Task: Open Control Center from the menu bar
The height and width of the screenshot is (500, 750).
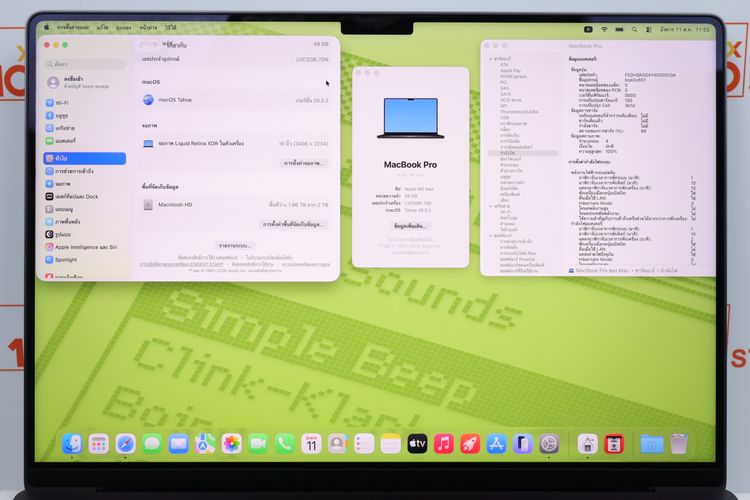Action: (x=649, y=30)
